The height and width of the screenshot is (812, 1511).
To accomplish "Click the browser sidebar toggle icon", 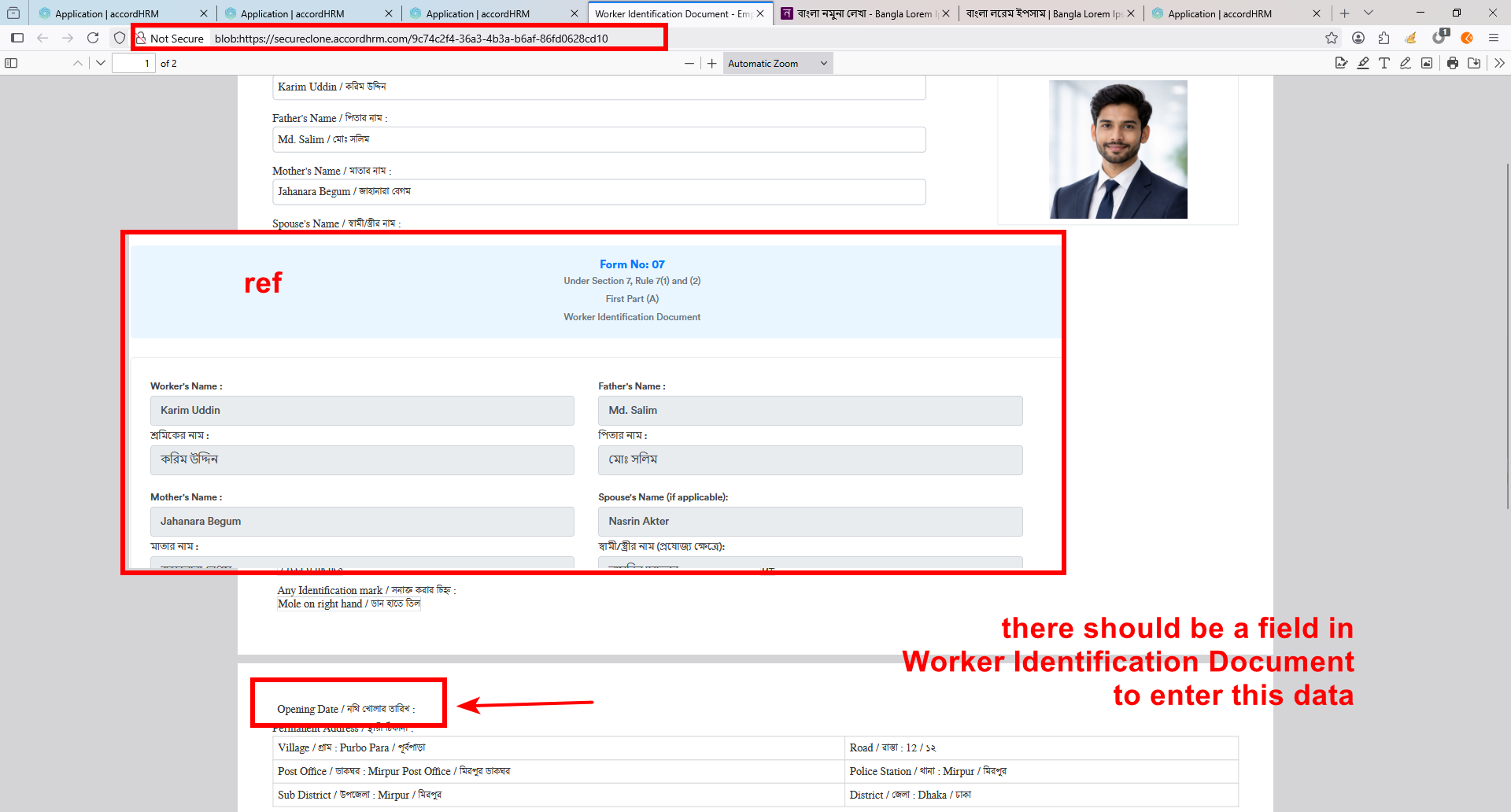I will coord(17,38).
